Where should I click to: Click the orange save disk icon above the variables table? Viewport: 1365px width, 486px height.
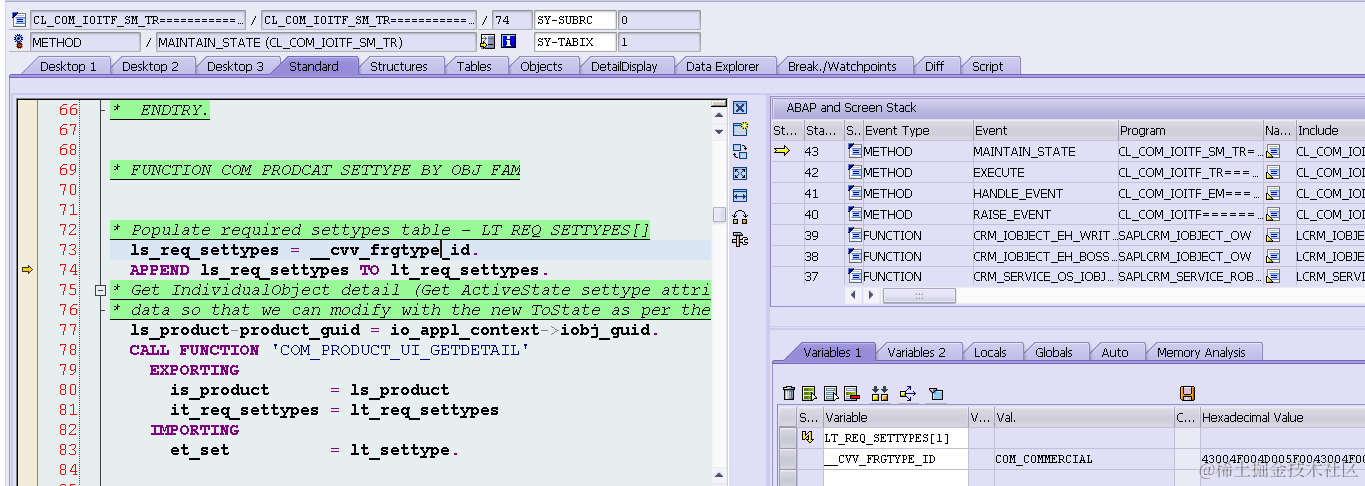tap(1187, 394)
